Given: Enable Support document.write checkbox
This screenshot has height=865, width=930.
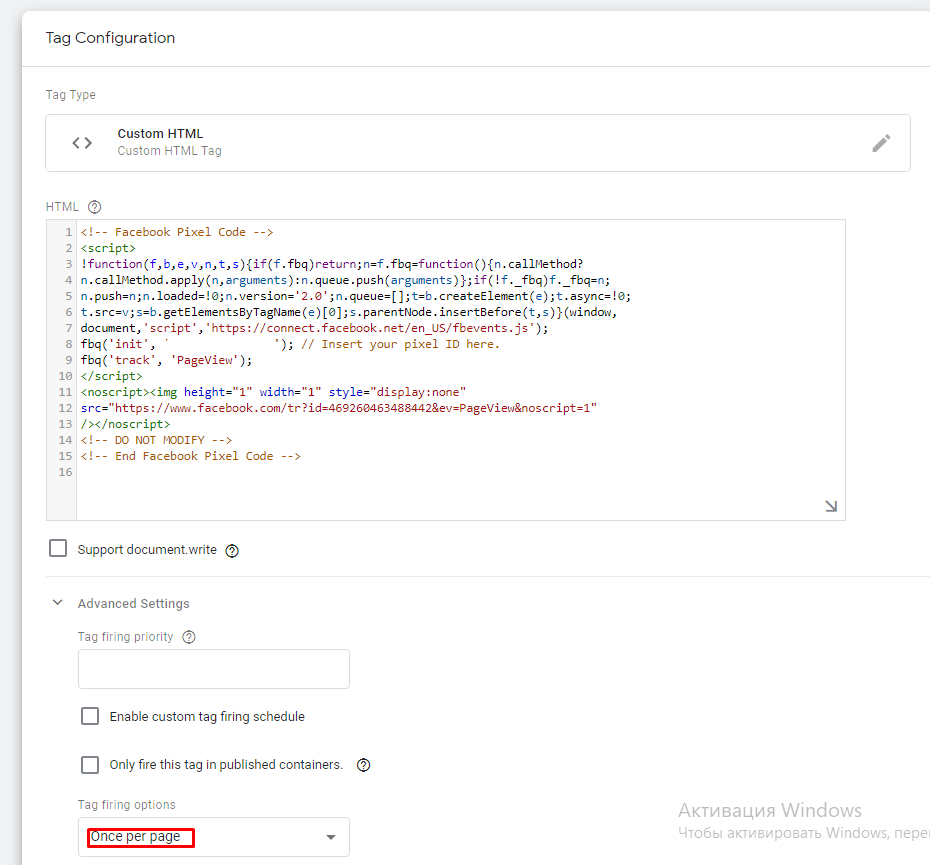Looking at the screenshot, I should (58, 548).
